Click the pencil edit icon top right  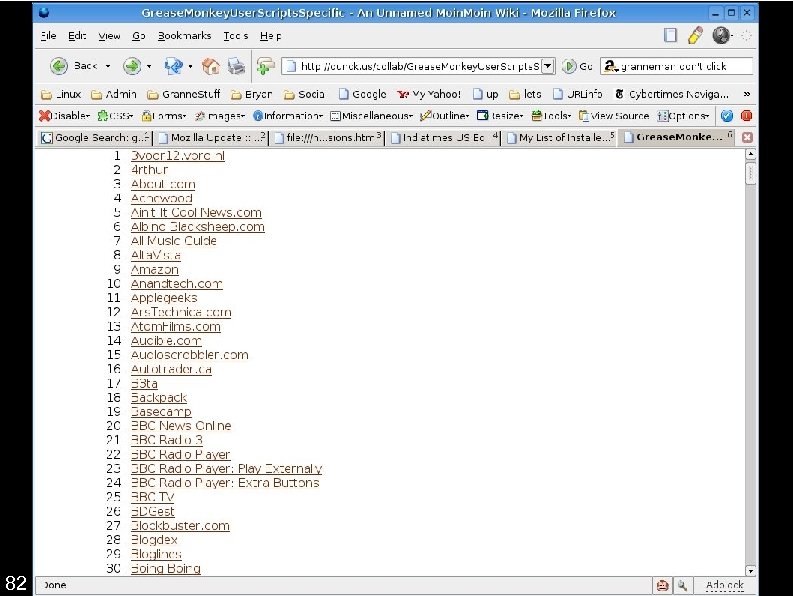(695, 35)
